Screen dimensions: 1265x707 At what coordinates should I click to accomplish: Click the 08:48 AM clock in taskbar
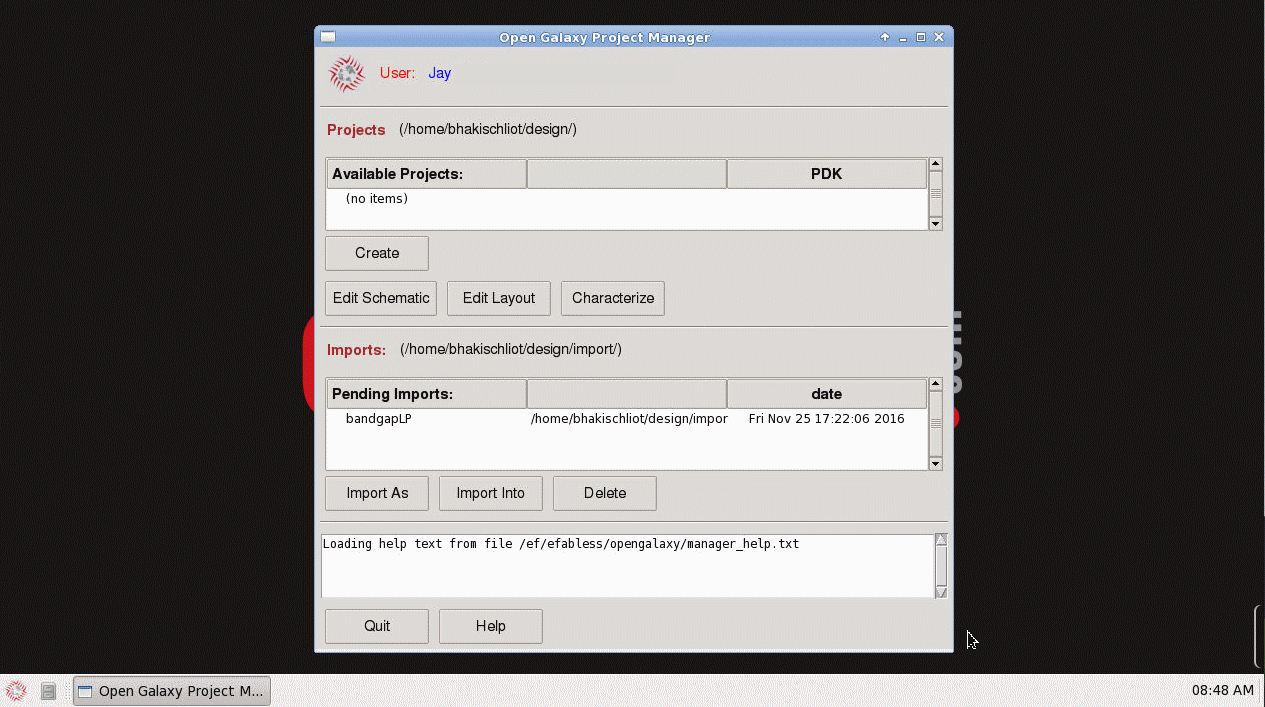[1223, 690]
